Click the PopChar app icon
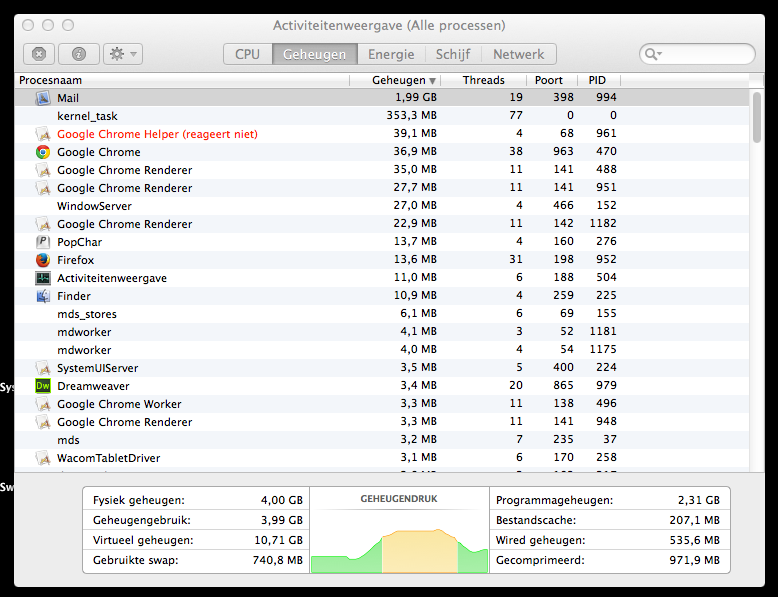 pos(43,242)
